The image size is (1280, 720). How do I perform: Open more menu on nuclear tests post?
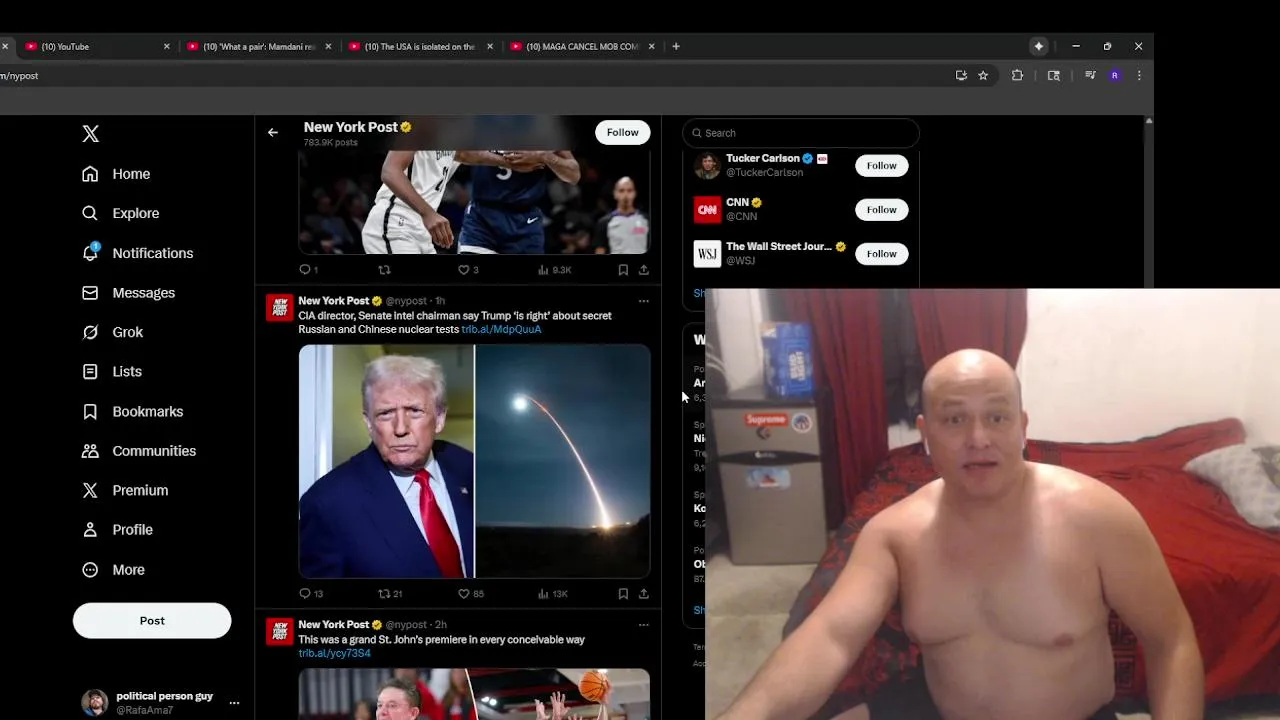tap(643, 301)
